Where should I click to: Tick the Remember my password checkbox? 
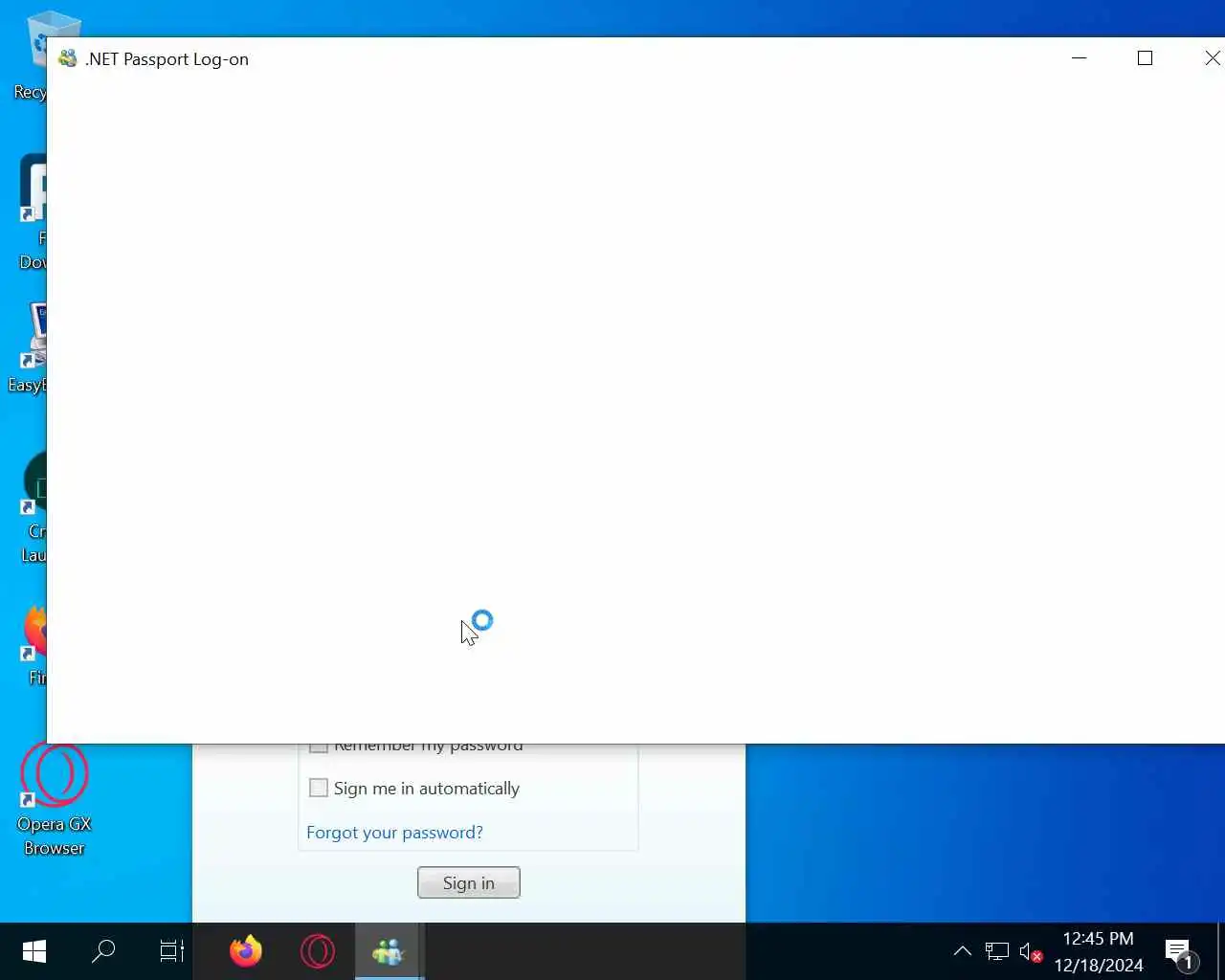coord(319,747)
